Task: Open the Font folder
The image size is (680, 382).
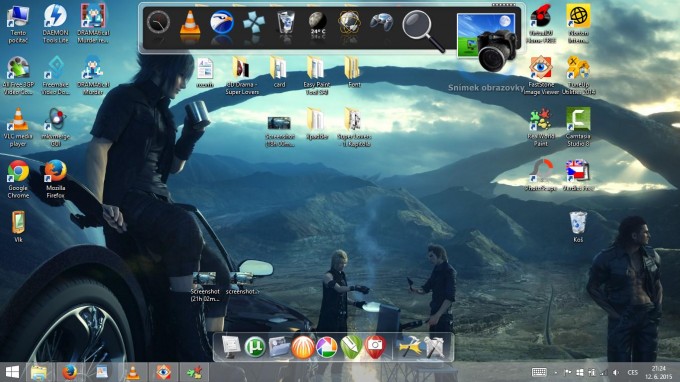Action: coord(354,72)
